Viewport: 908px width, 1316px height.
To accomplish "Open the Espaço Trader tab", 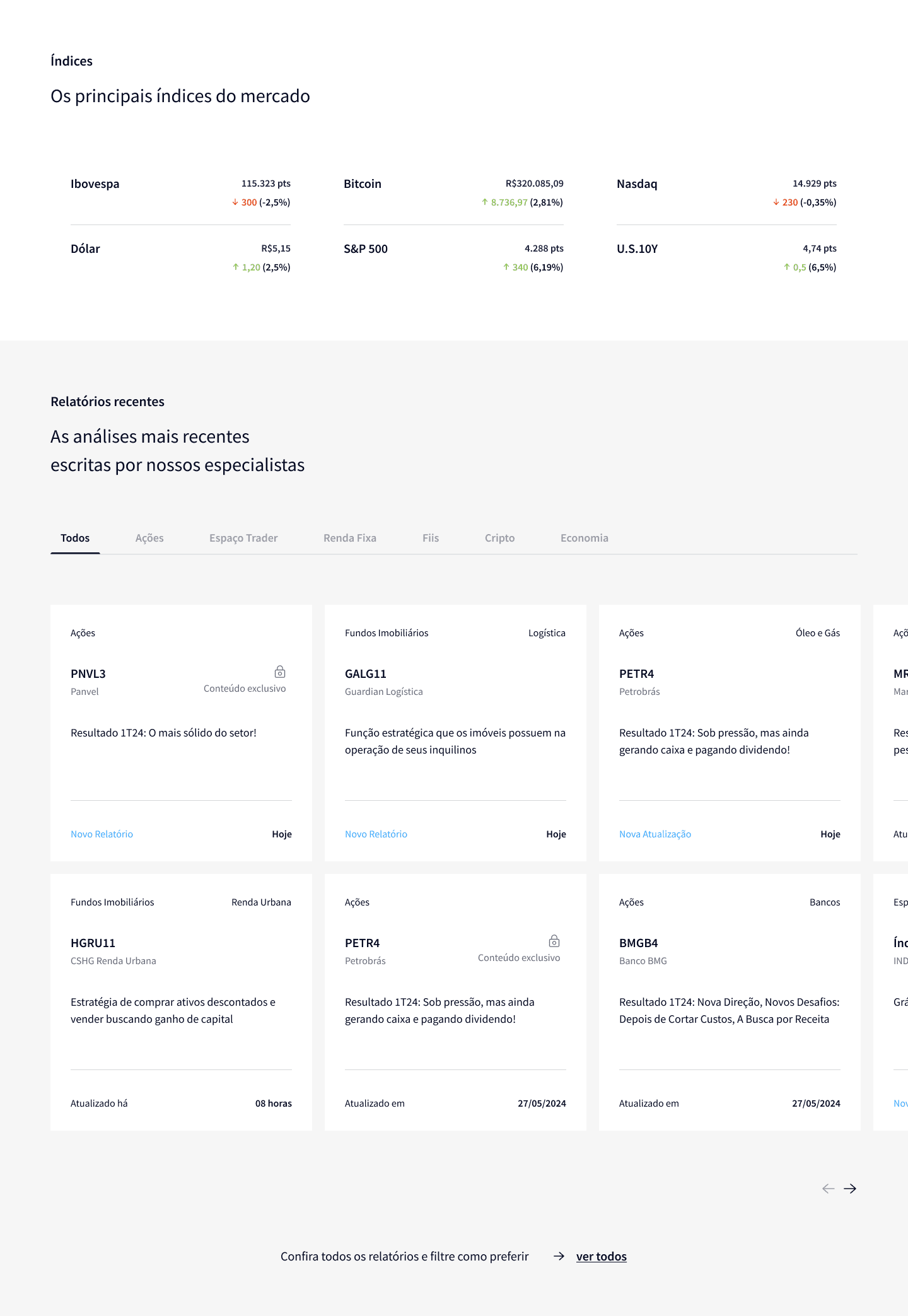I will click(243, 538).
